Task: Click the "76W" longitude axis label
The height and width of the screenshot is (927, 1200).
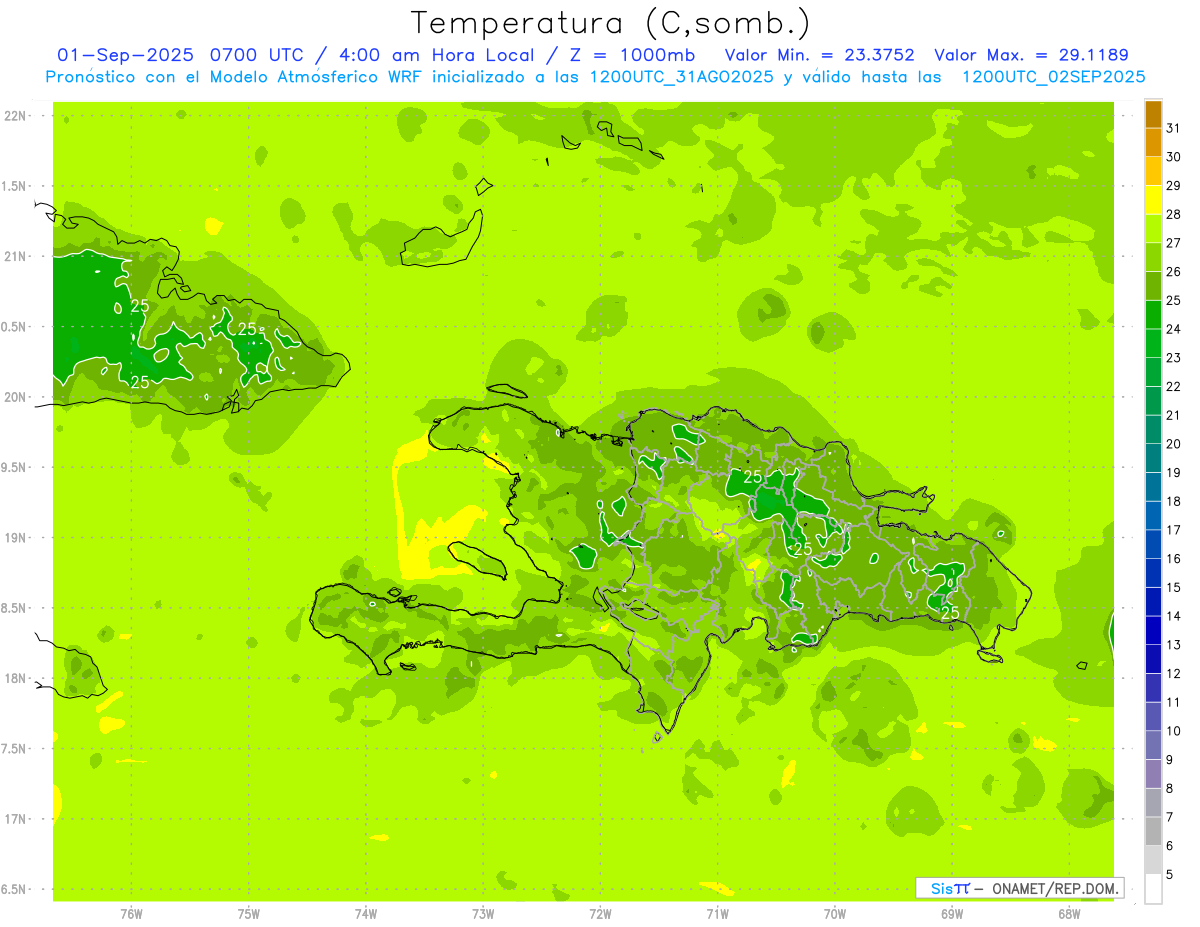Action: [131, 914]
